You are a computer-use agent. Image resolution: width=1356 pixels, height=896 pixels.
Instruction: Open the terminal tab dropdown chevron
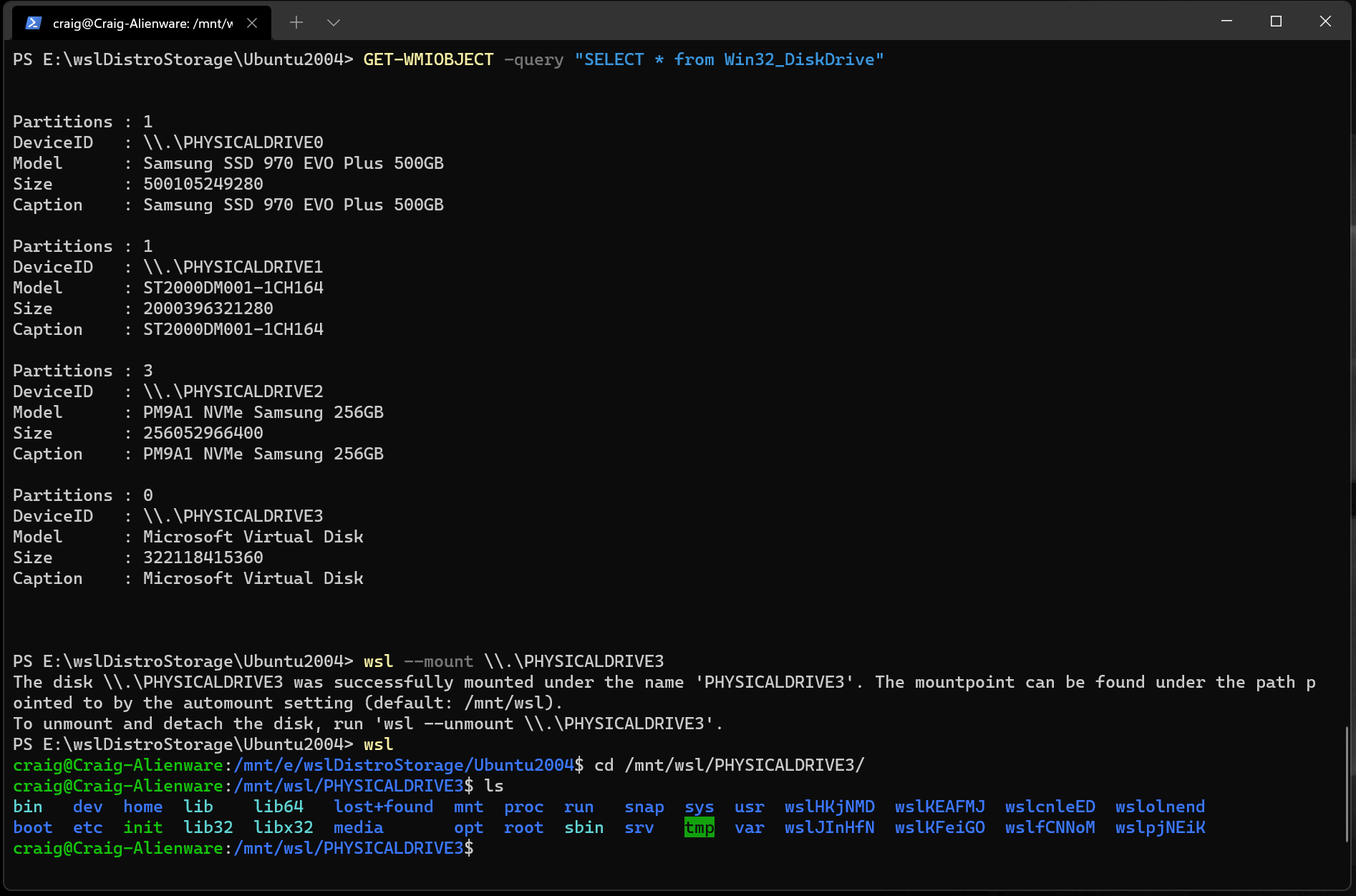pos(334,22)
